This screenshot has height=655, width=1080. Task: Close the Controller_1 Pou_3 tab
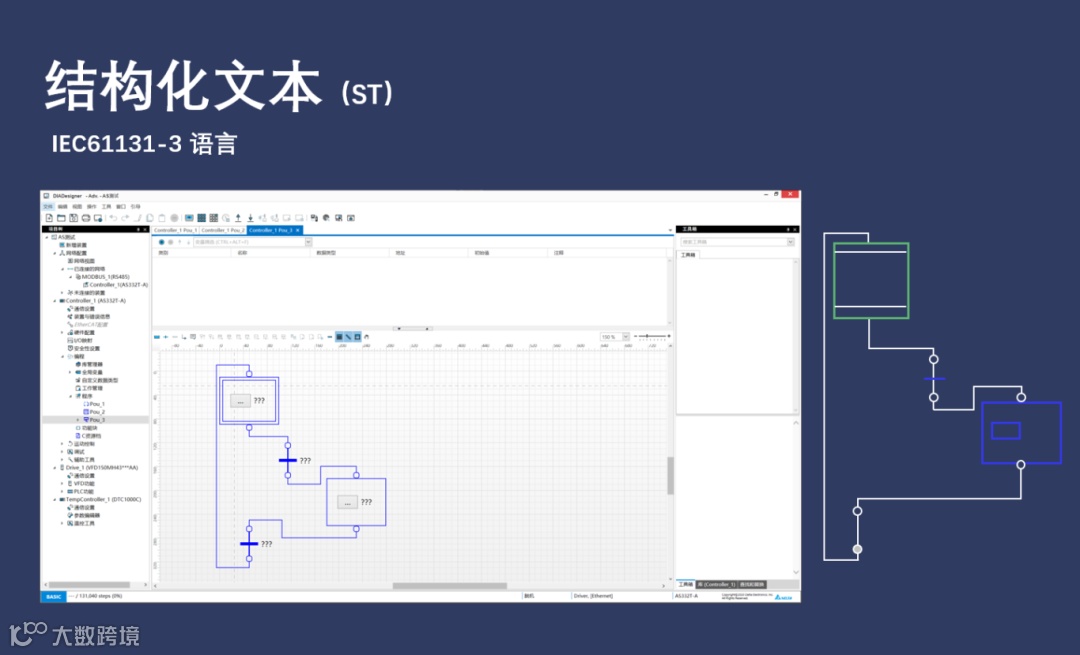298,230
